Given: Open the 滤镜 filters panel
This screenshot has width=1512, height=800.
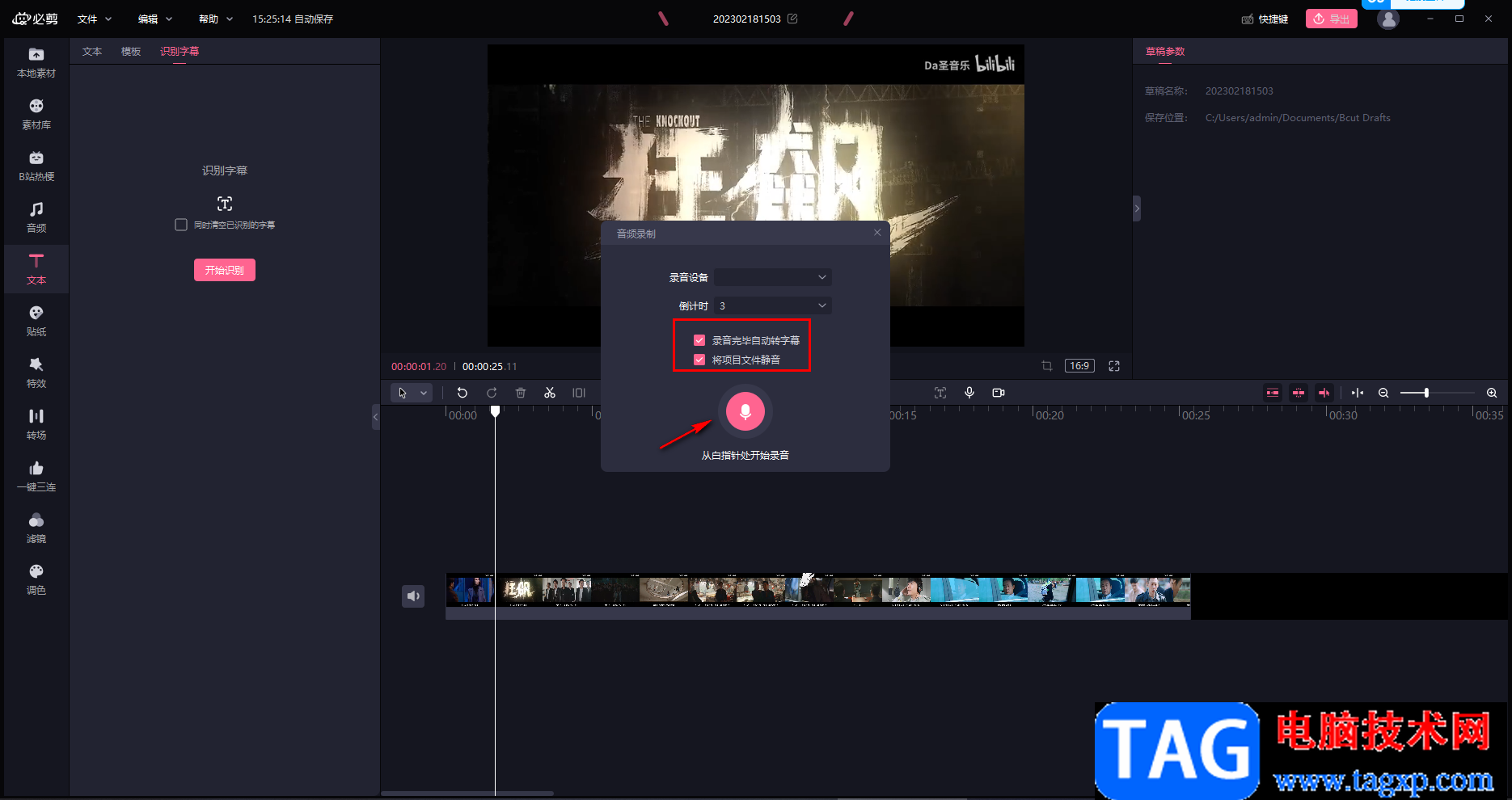Looking at the screenshot, I should coord(36,528).
